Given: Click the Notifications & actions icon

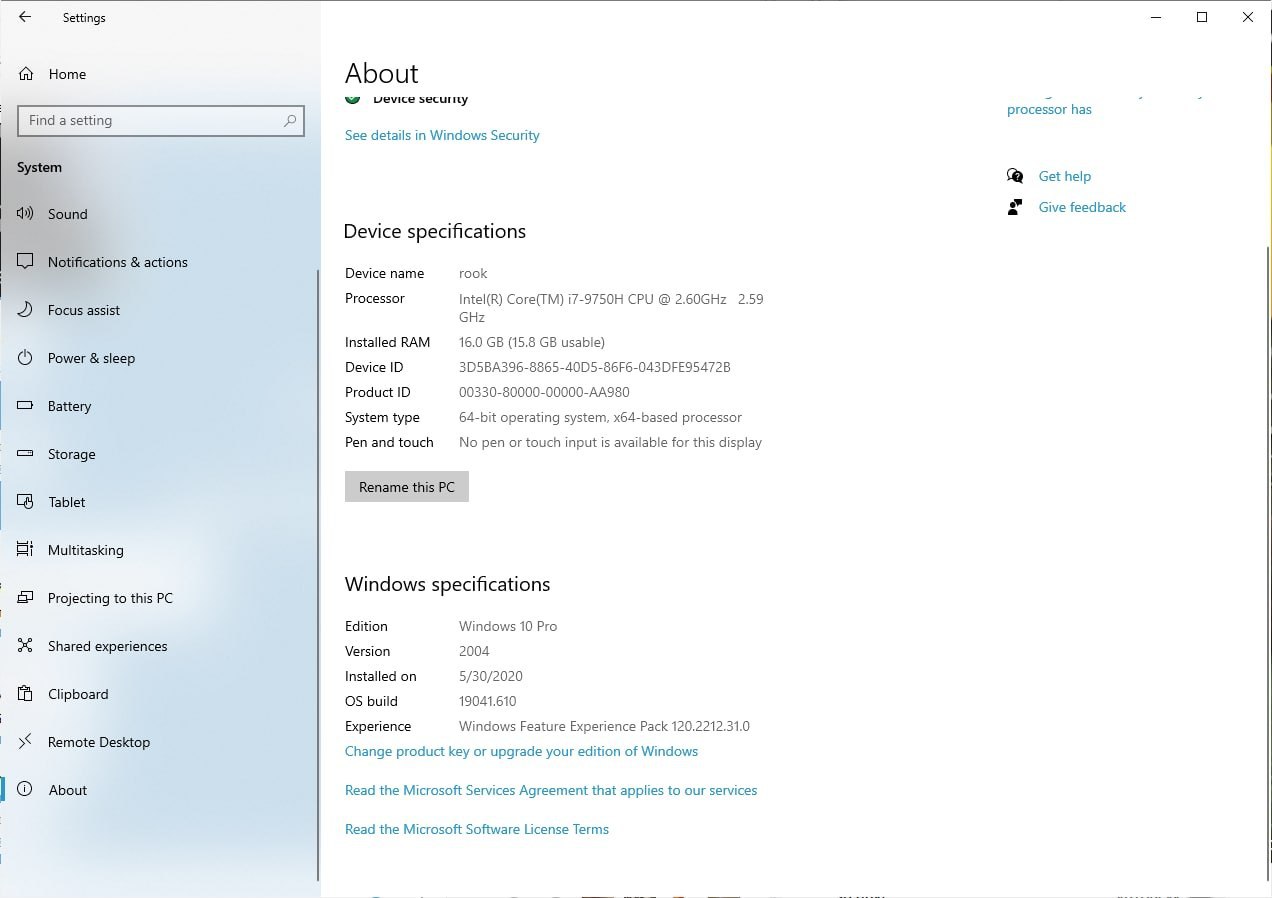Looking at the screenshot, I should tap(26, 262).
